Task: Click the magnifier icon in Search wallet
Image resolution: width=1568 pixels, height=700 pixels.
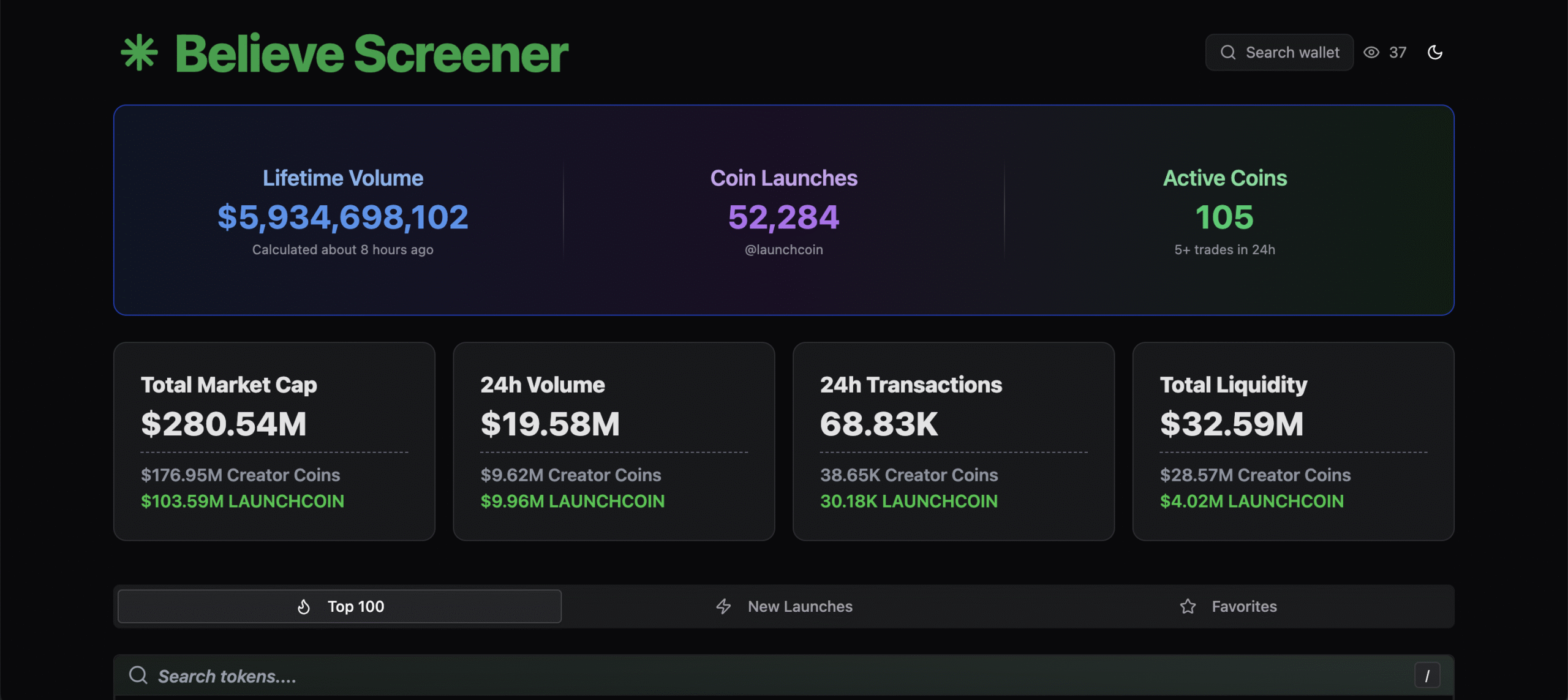Action: pyautogui.click(x=1228, y=53)
